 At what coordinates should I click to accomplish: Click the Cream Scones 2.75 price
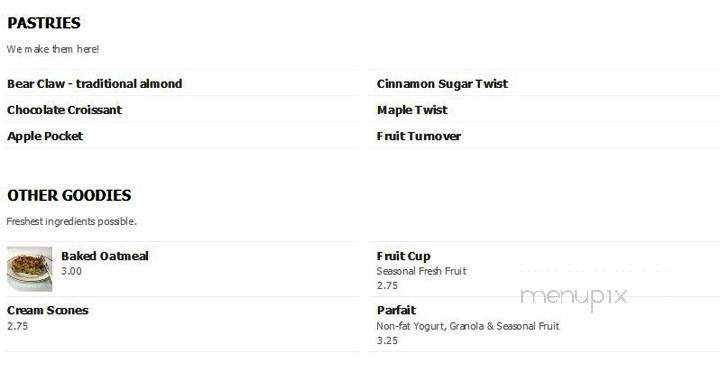17,326
